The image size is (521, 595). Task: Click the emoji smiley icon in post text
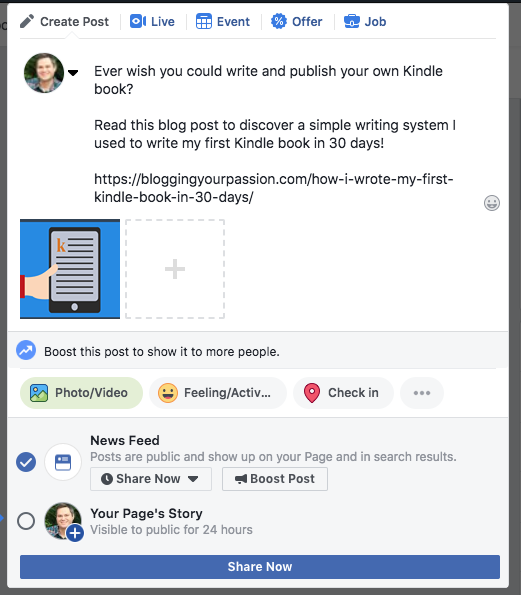point(491,203)
